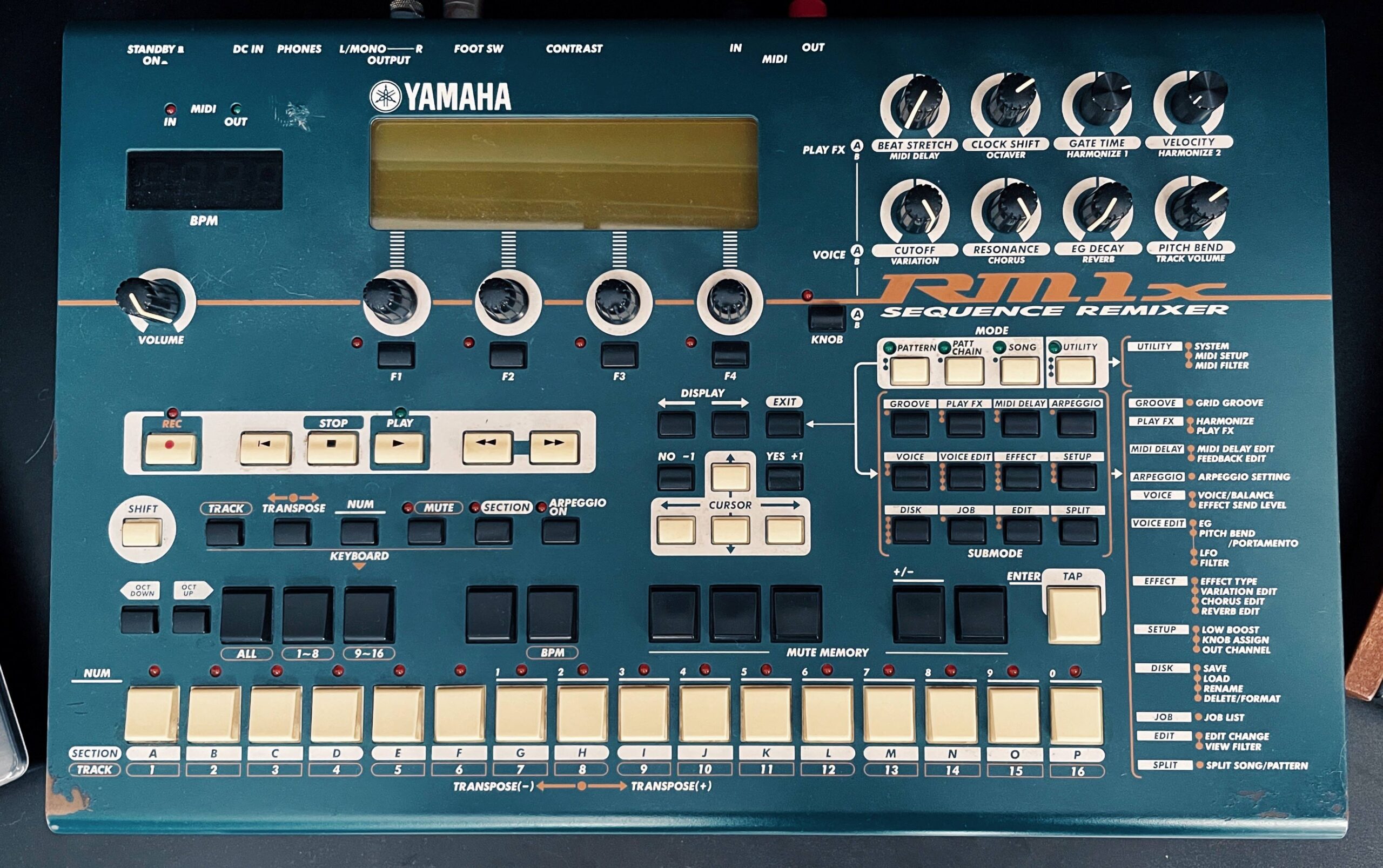Open the EFFECT submode button

(x=1022, y=476)
